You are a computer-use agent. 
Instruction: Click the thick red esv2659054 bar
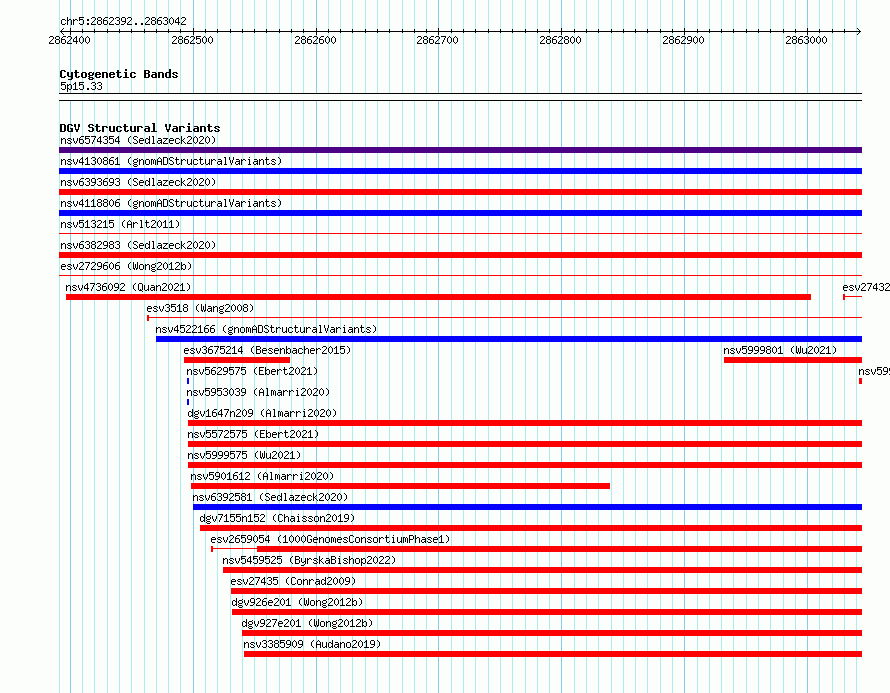(560, 549)
